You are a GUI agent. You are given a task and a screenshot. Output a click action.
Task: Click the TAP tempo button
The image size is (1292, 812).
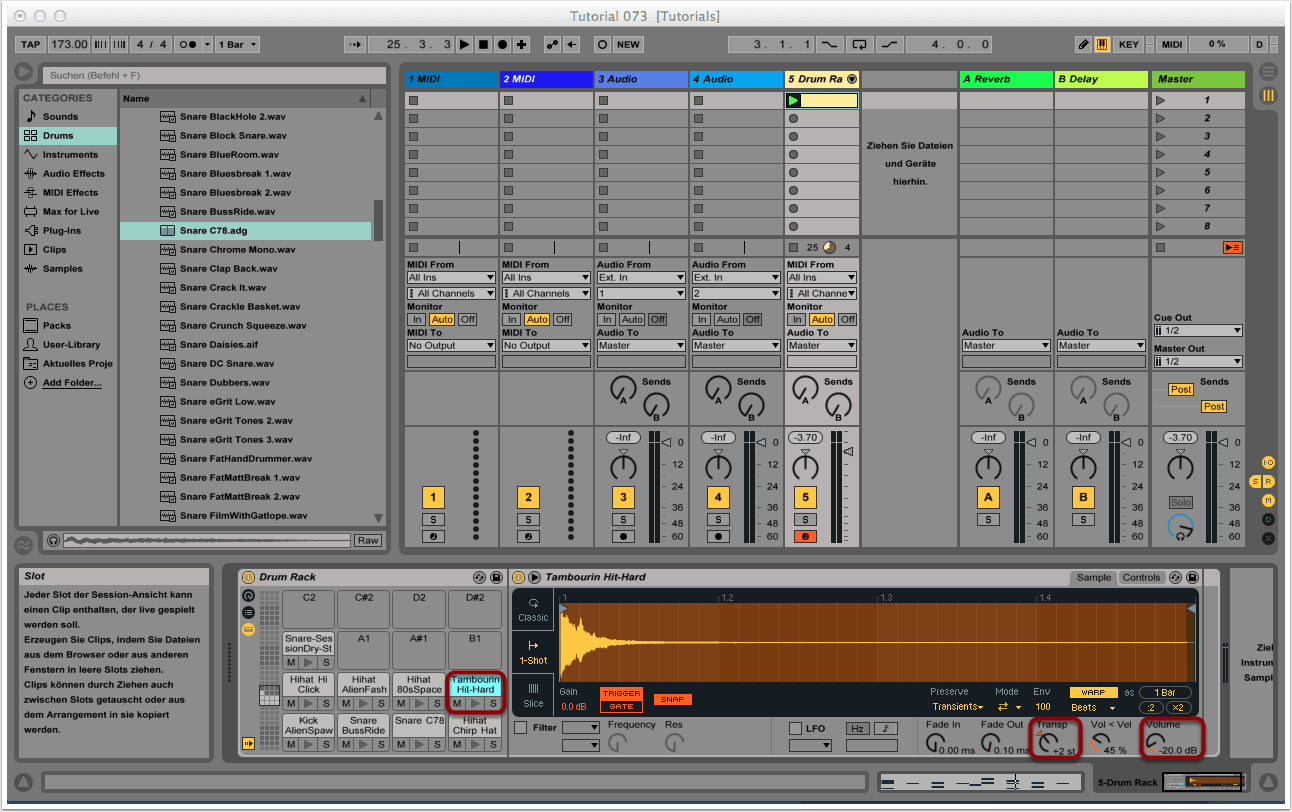click(31, 44)
